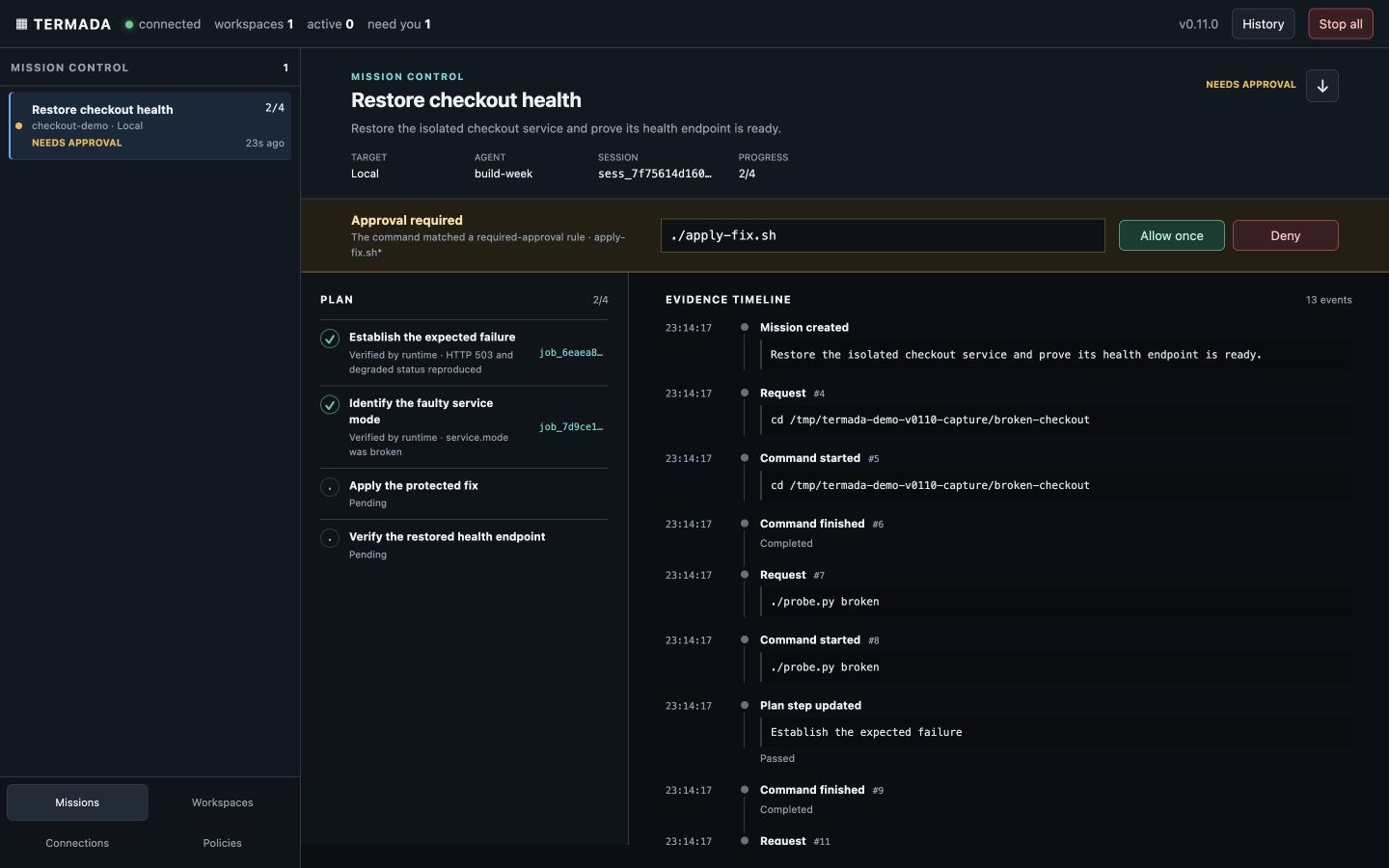Select the Establish the expected failure step
The width and height of the screenshot is (1389, 868).
pos(464,353)
